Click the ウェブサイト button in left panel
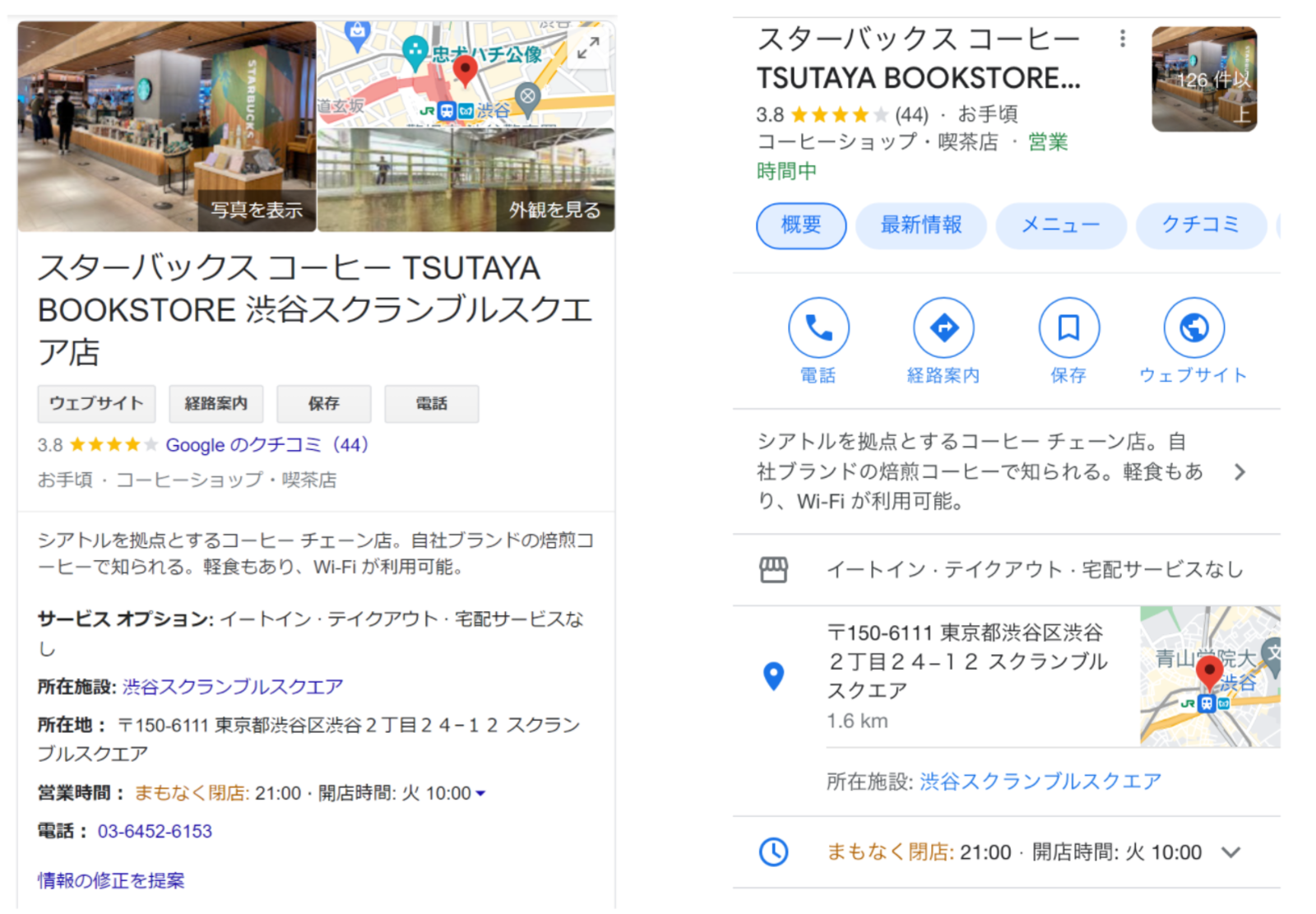Image resolution: width=1316 pixels, height=914 pixels. coord(96,404)
